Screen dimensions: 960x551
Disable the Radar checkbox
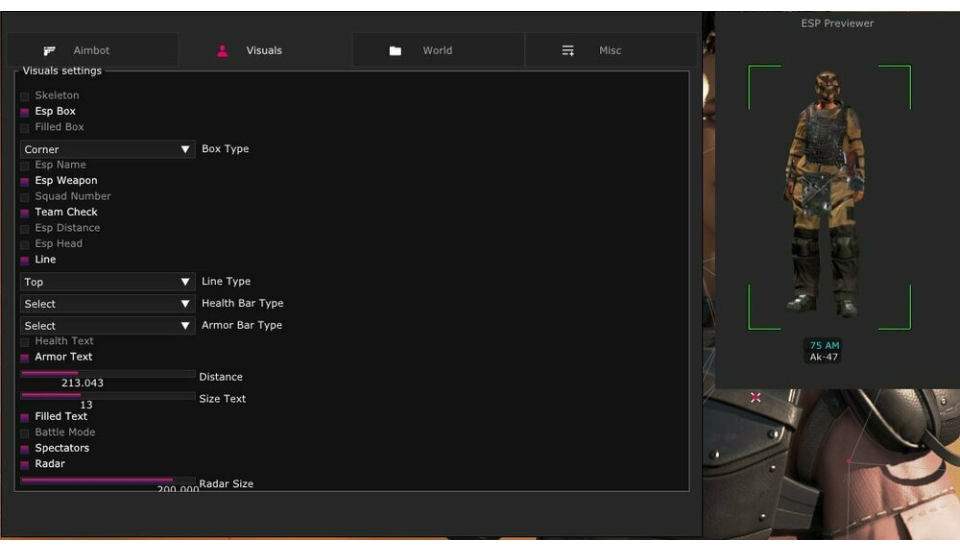pyautogui.click(x=24, y=465)
